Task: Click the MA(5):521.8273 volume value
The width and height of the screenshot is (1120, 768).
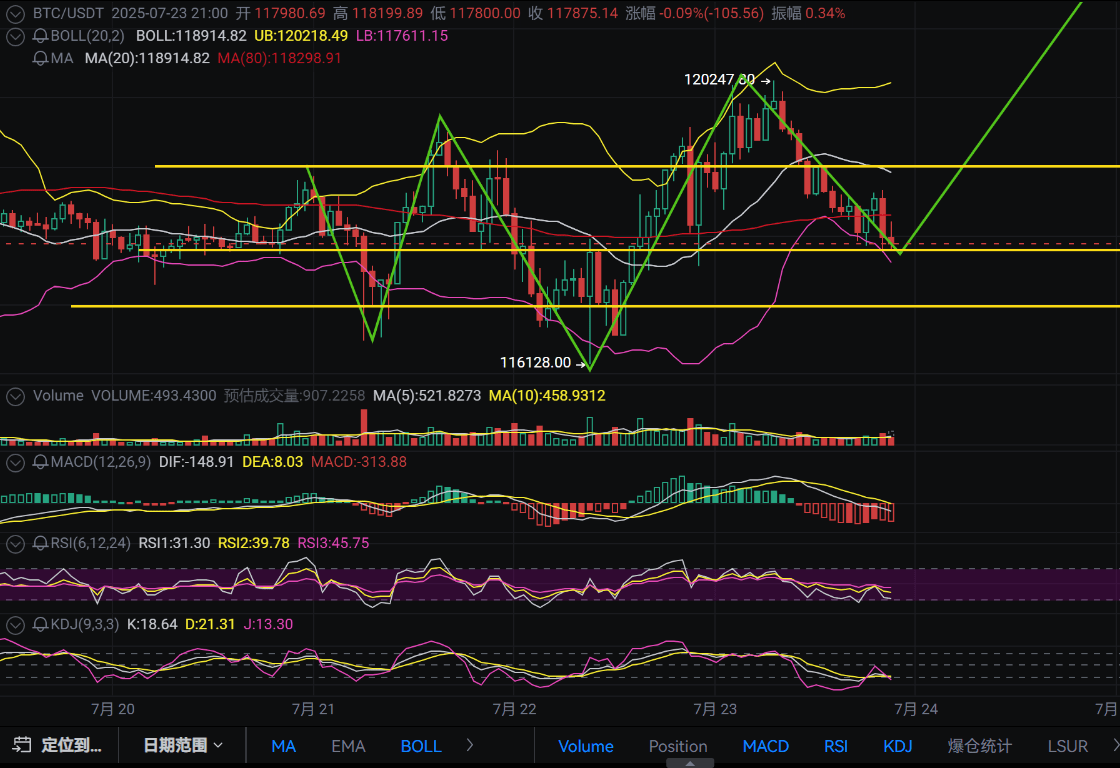Action: point(427,396)
